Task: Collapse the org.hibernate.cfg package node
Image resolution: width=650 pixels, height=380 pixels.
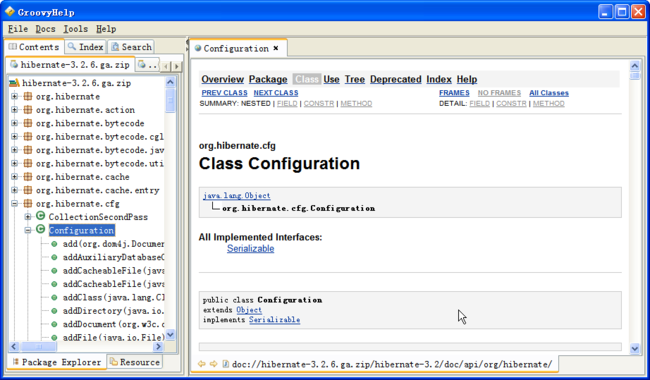Action: pyautogui.click(x=15, y=203)
